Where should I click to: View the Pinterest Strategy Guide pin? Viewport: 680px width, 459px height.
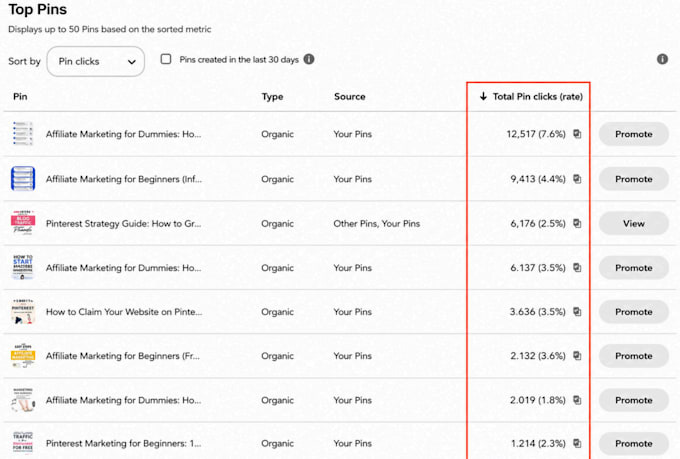634,223
